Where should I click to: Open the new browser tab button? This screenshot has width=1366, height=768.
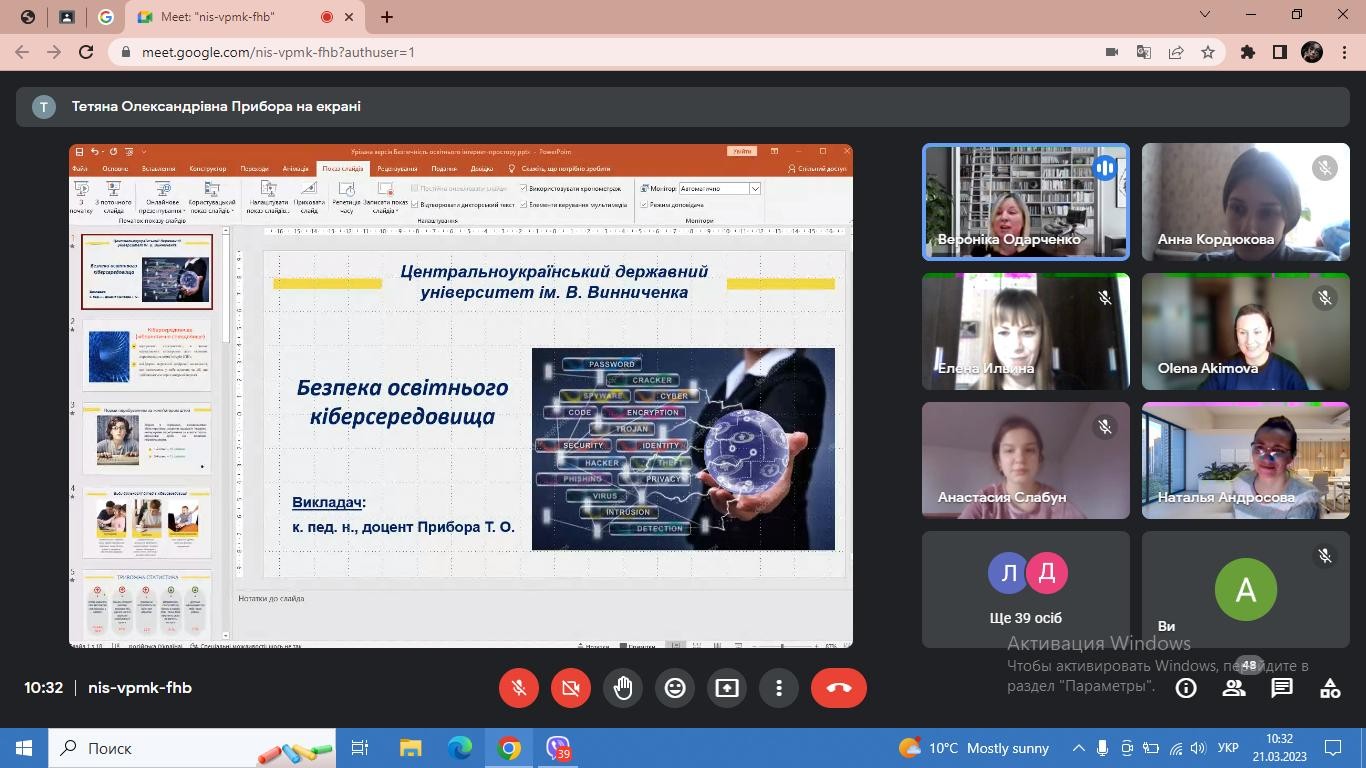tap(387, 17)
